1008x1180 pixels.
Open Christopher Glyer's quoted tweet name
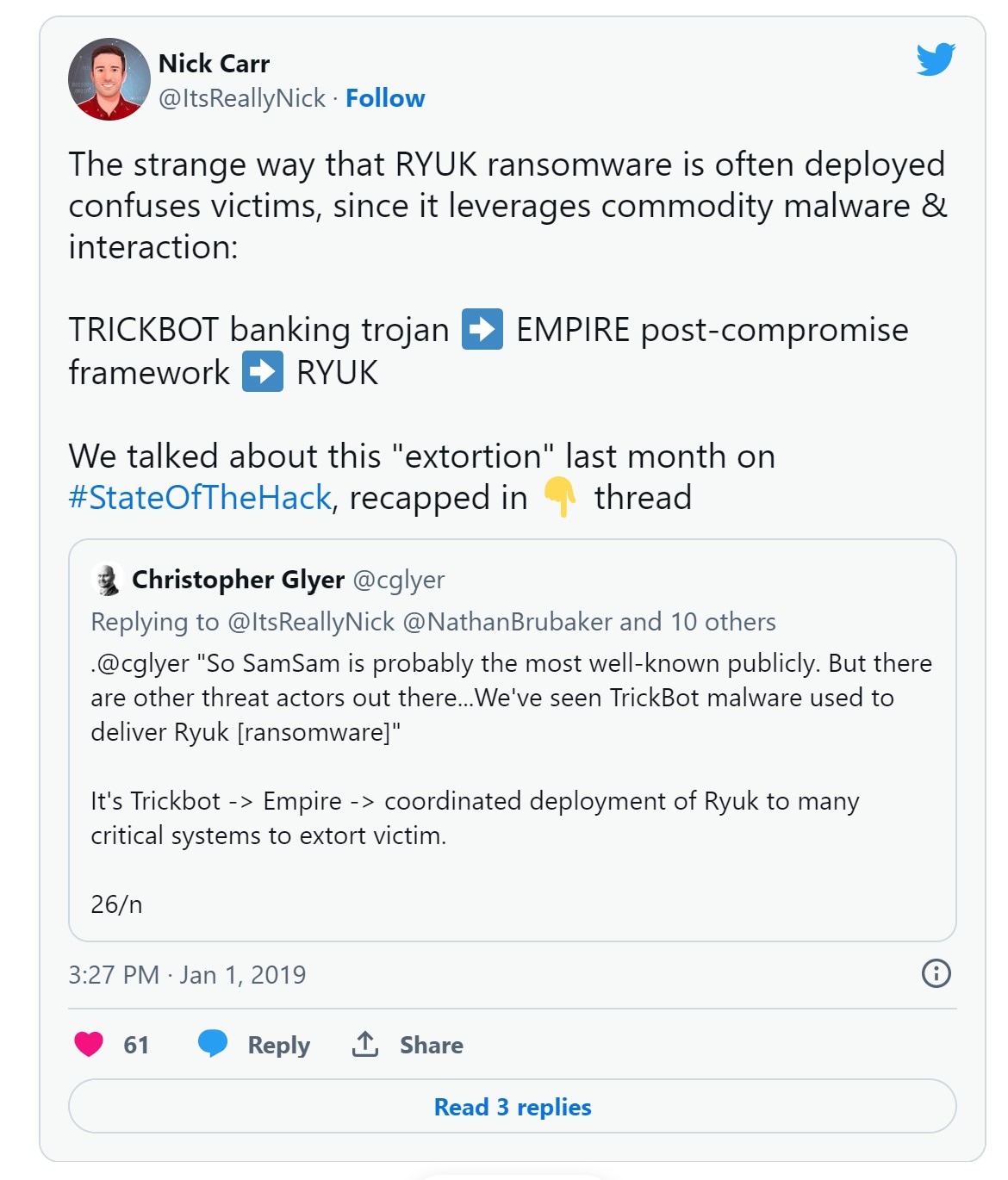[x=238, y=580]
